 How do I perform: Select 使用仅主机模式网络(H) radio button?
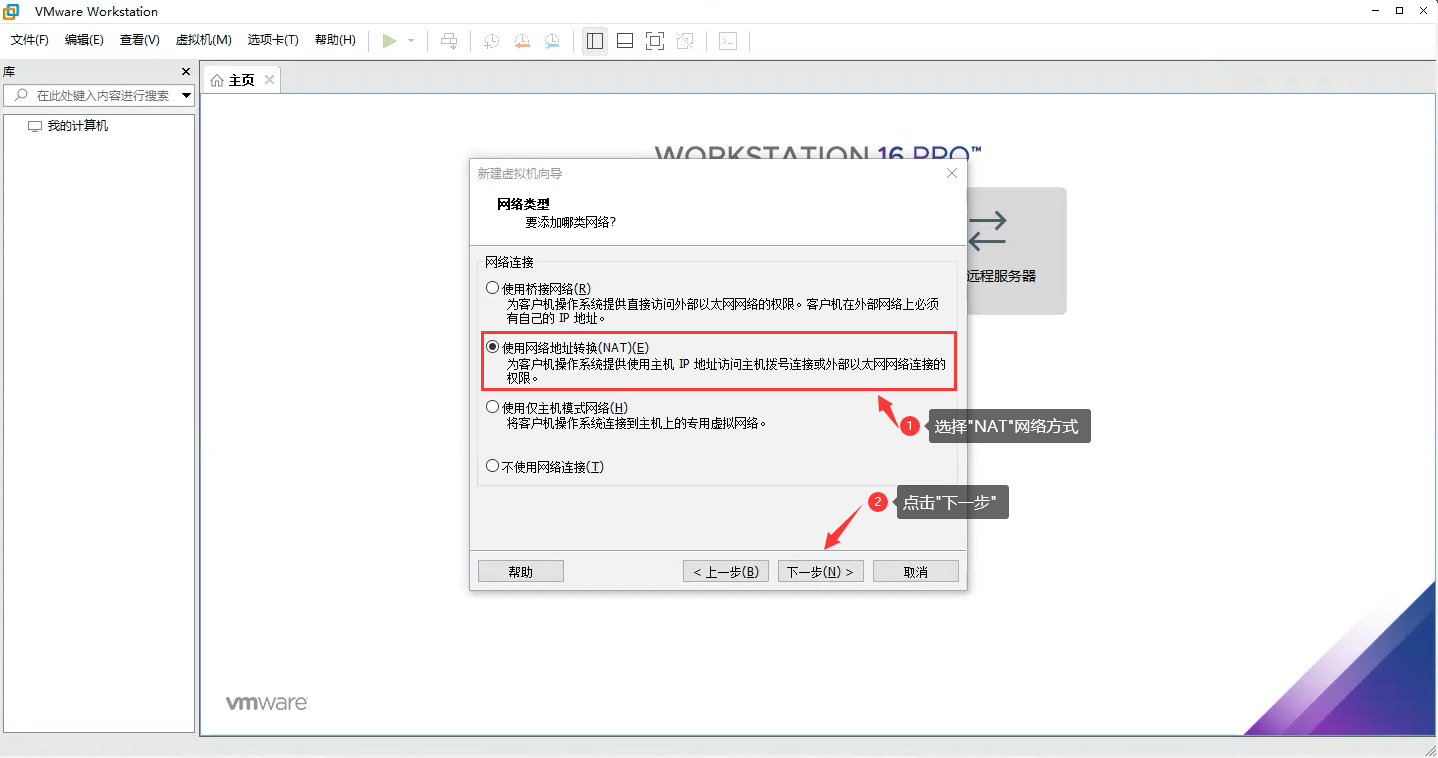[492, 407]
